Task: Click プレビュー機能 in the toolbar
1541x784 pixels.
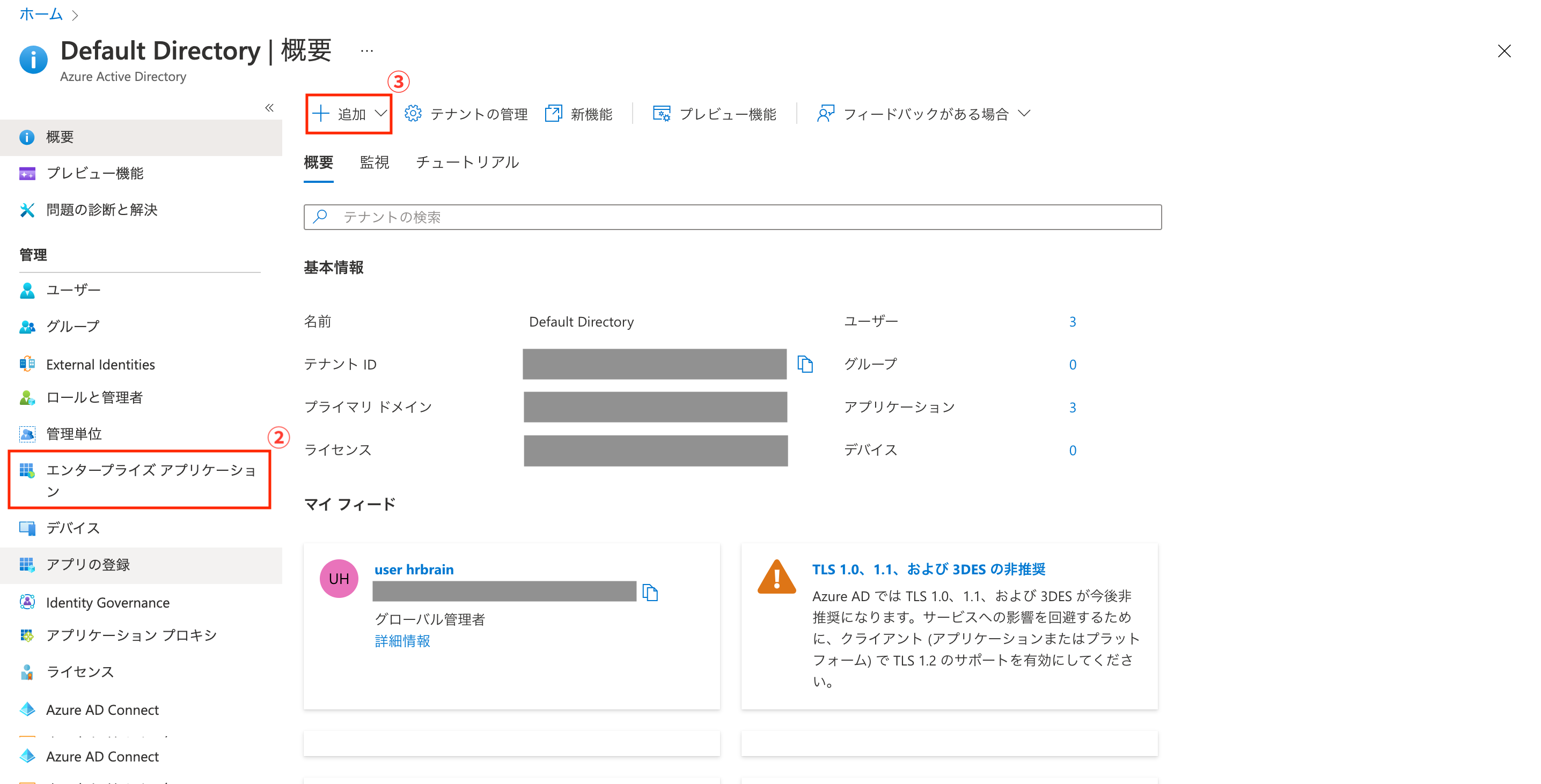Action: 714,114
